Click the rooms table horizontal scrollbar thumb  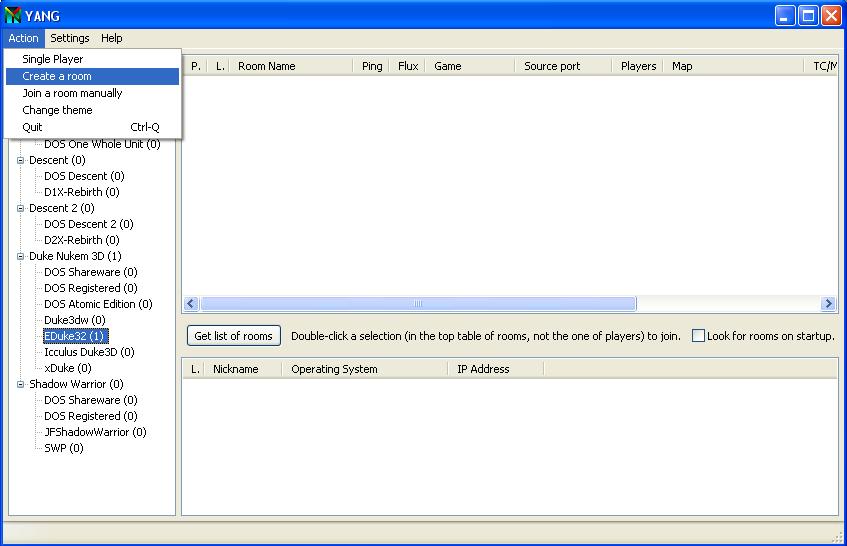click(418, 304)
